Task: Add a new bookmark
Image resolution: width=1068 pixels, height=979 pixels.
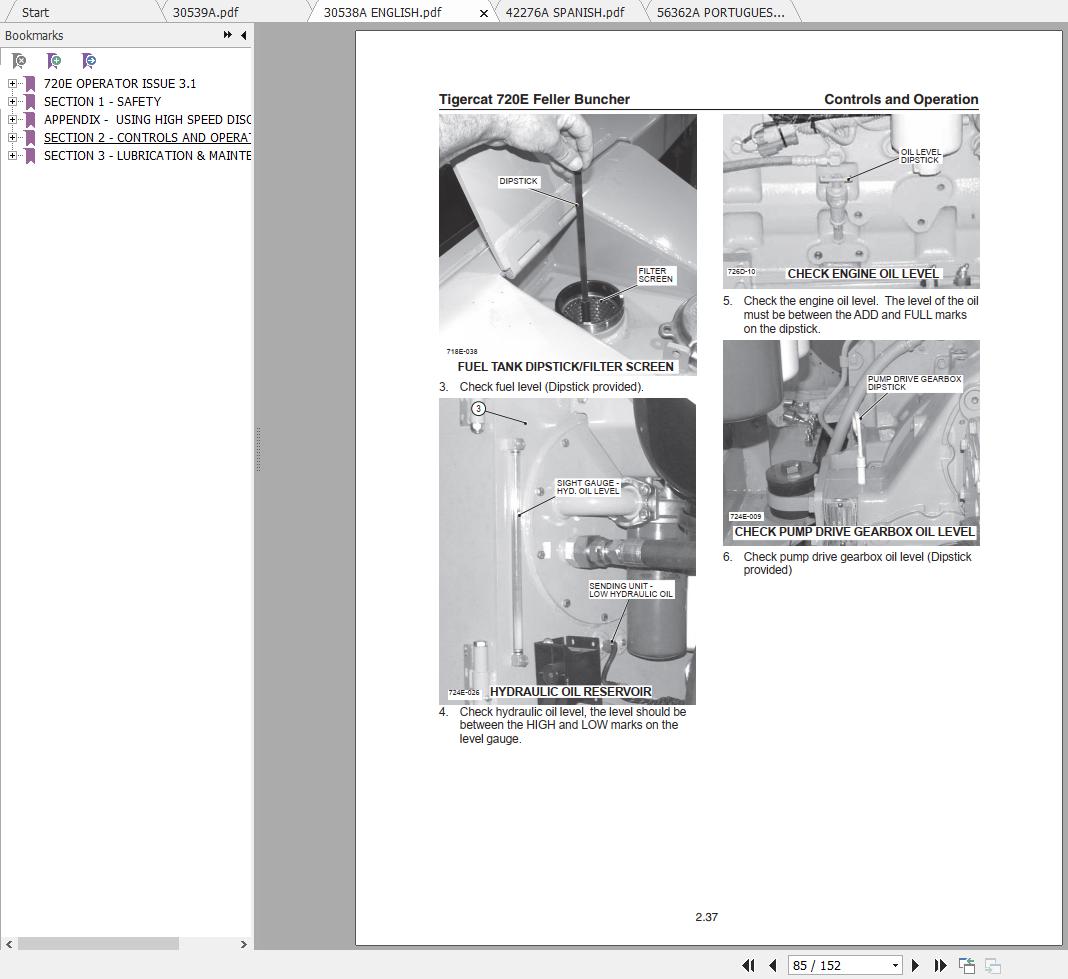Action: pyautogui.click(x=54, y=61)
